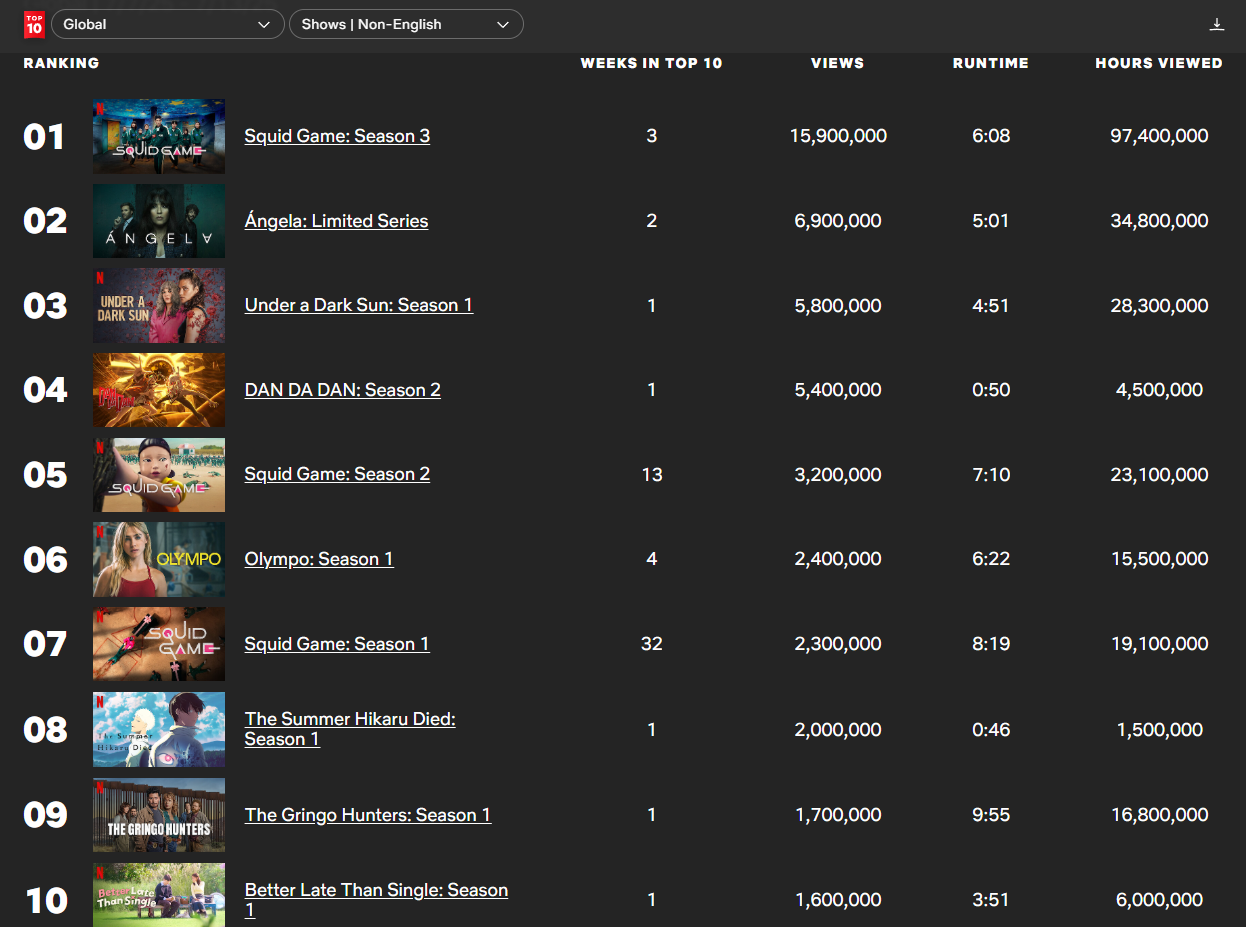Image resolution: width=1246 pixels, height=927 pixels.
Task: Click the 97,400,000 hours viewed value
Action: pos(1159,136)
